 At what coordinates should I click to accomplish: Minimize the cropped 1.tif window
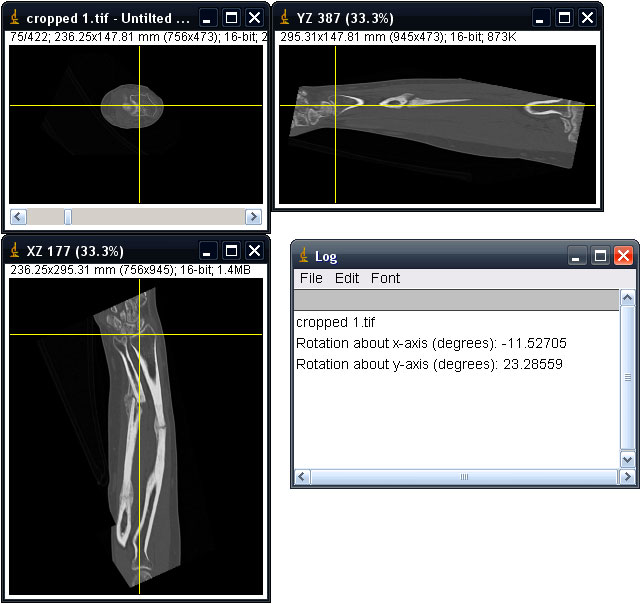click(207, 18)
